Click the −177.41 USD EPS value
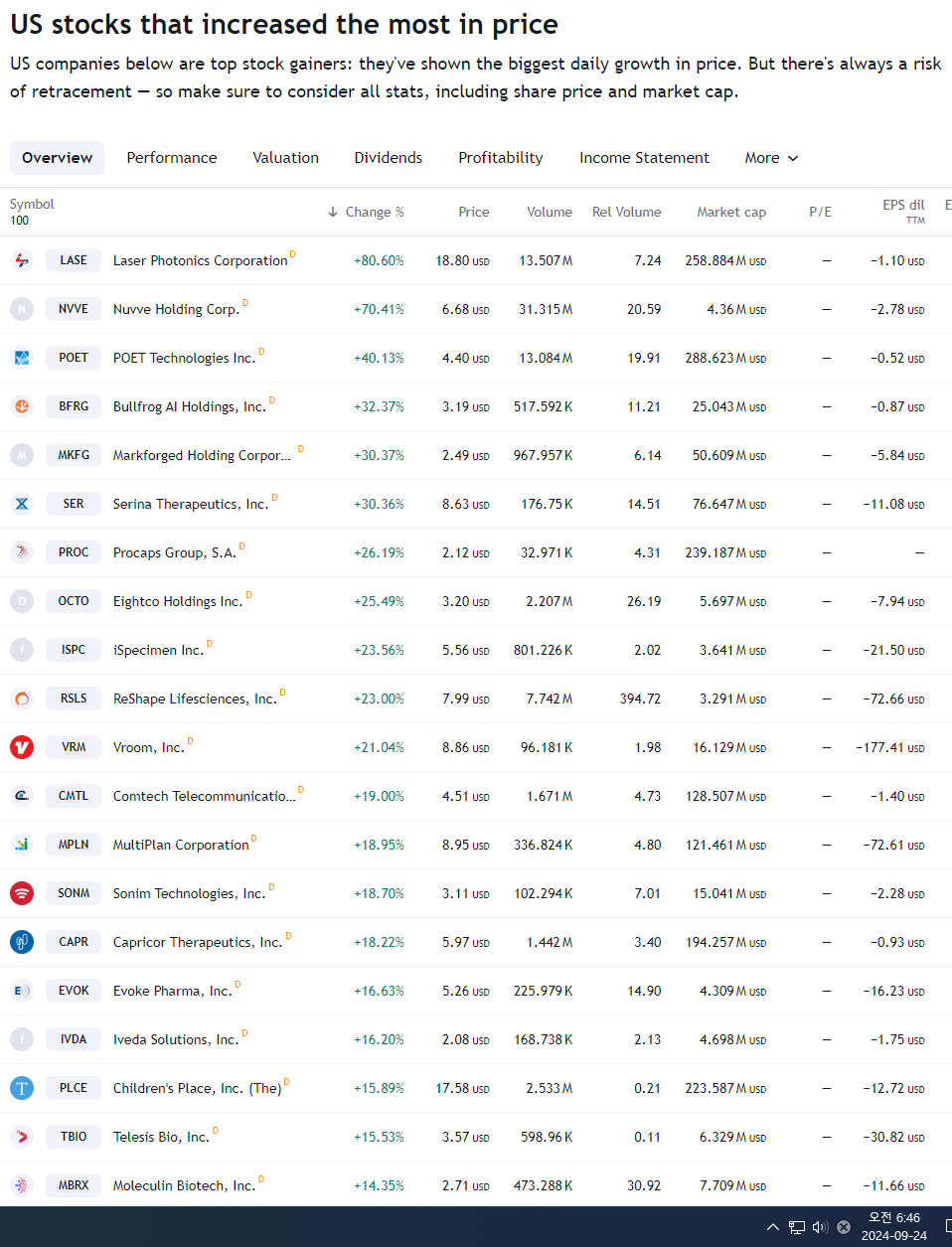 (889, 747)
